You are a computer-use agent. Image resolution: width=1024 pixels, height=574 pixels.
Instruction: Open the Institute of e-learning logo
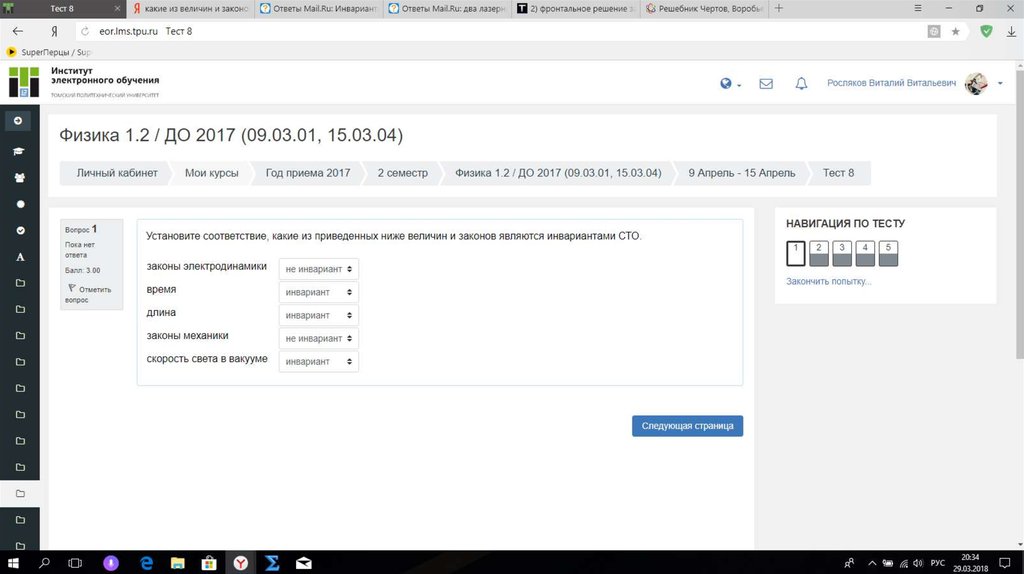point(84,82)
